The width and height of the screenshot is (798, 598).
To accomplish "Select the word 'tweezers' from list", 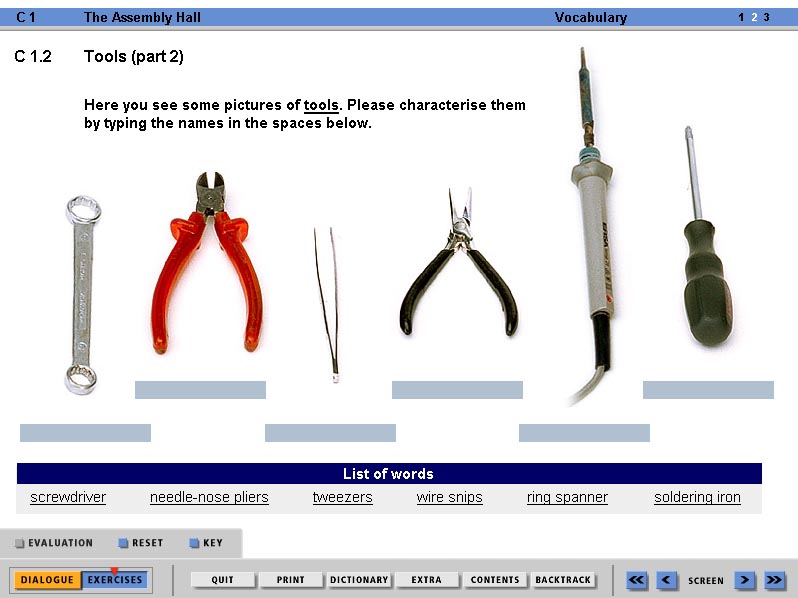I will click(343, 497).
